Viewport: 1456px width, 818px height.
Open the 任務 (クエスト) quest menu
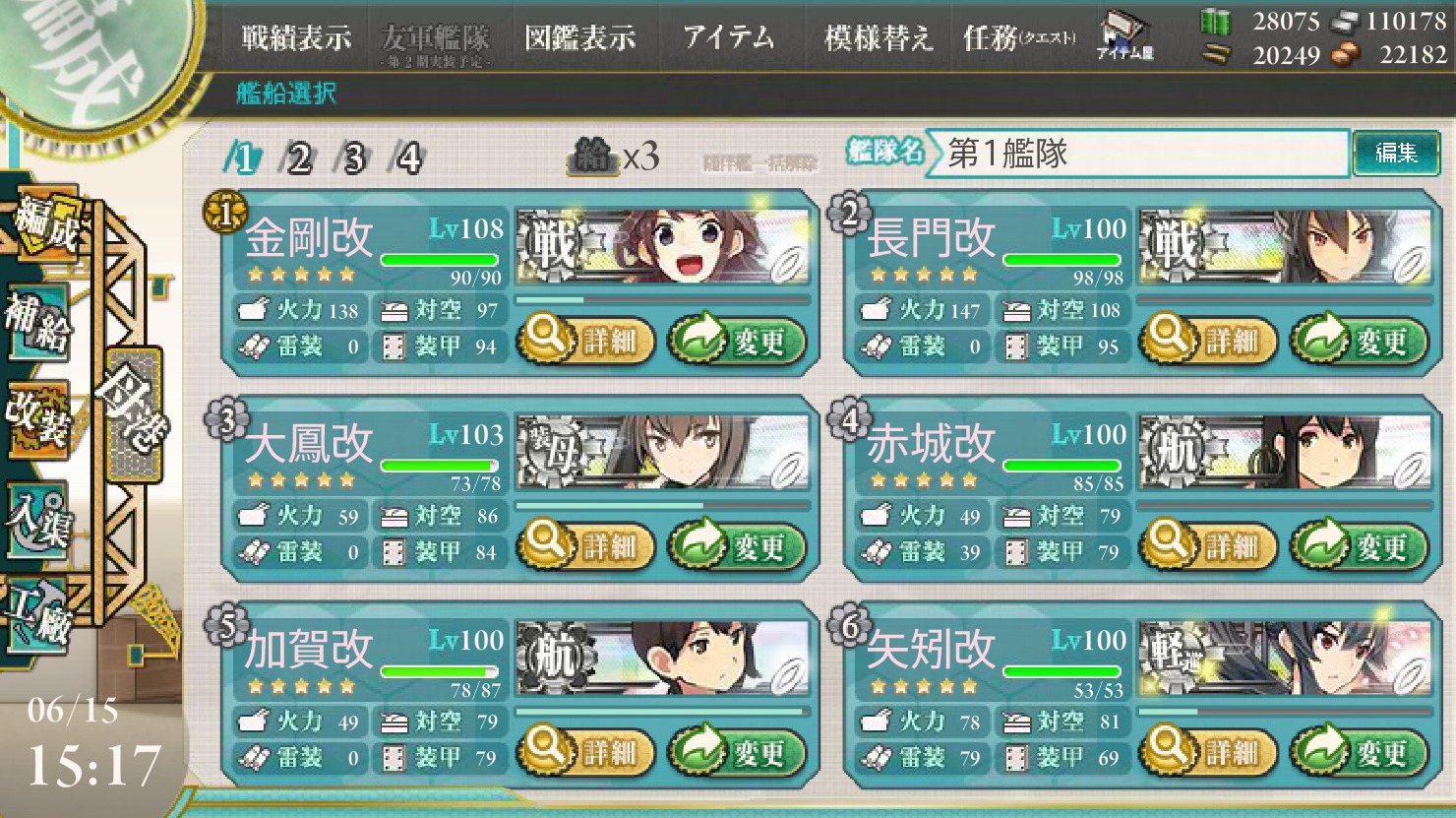pos(1019,38)
